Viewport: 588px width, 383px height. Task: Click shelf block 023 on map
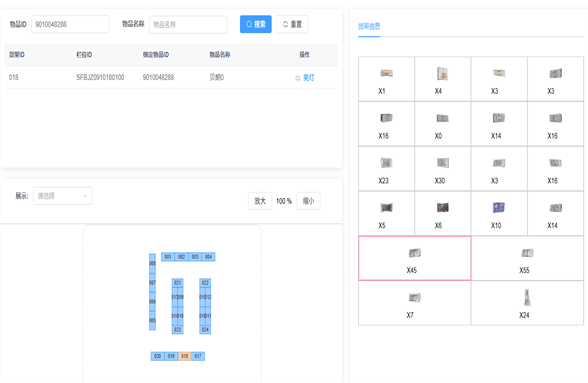coord(177,330)
